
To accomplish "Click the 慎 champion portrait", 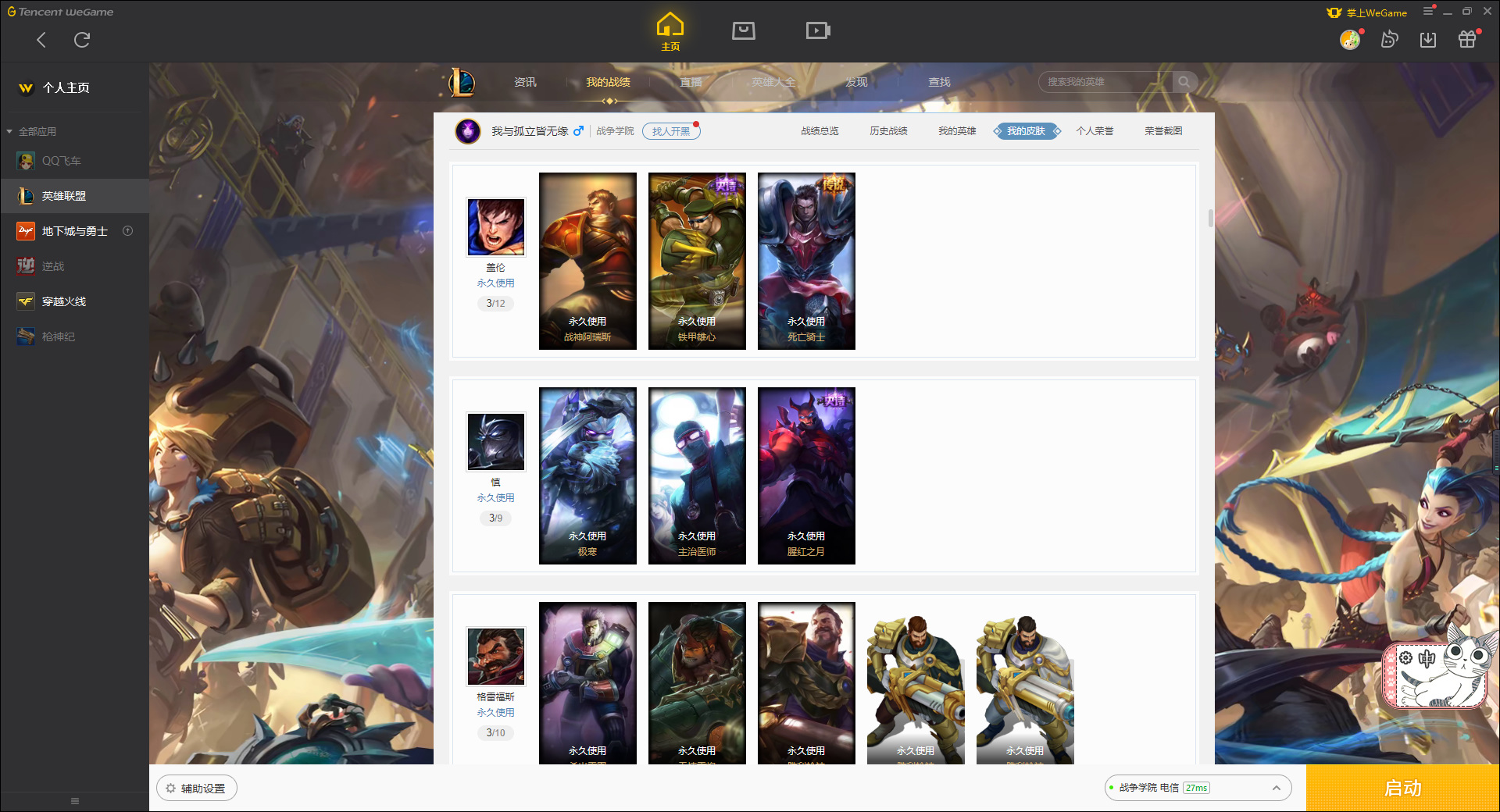I will tap(496, 442).
